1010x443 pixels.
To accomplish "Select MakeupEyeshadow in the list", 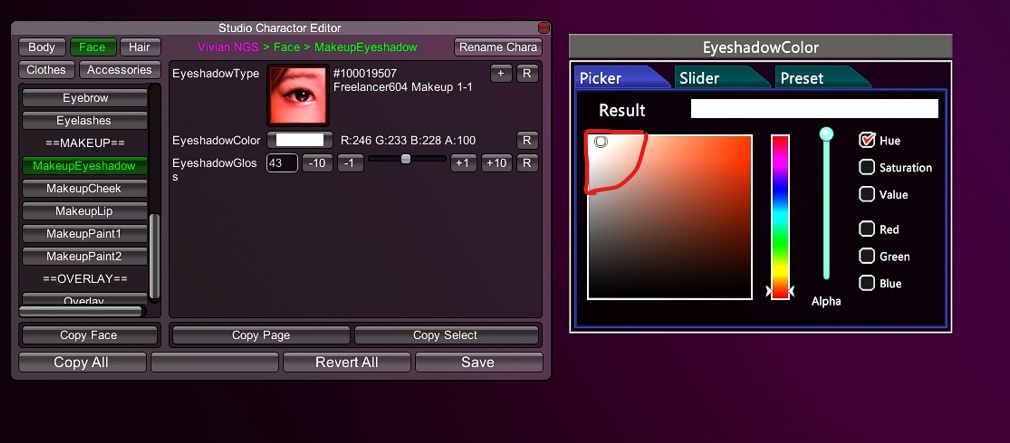I will pyautogui.click(x=84, y=165).
